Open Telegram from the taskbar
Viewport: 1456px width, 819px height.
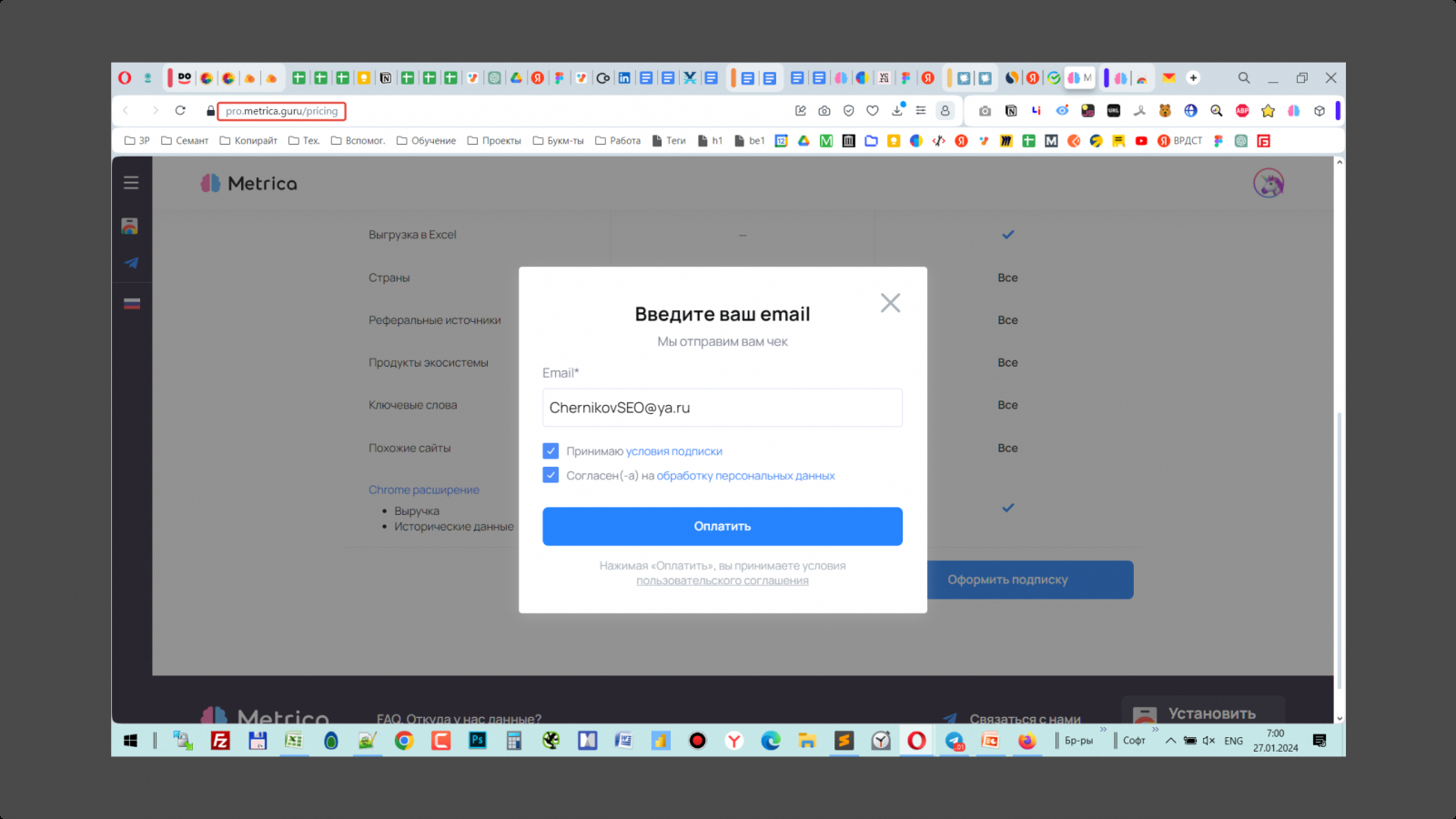pos(954,741)
